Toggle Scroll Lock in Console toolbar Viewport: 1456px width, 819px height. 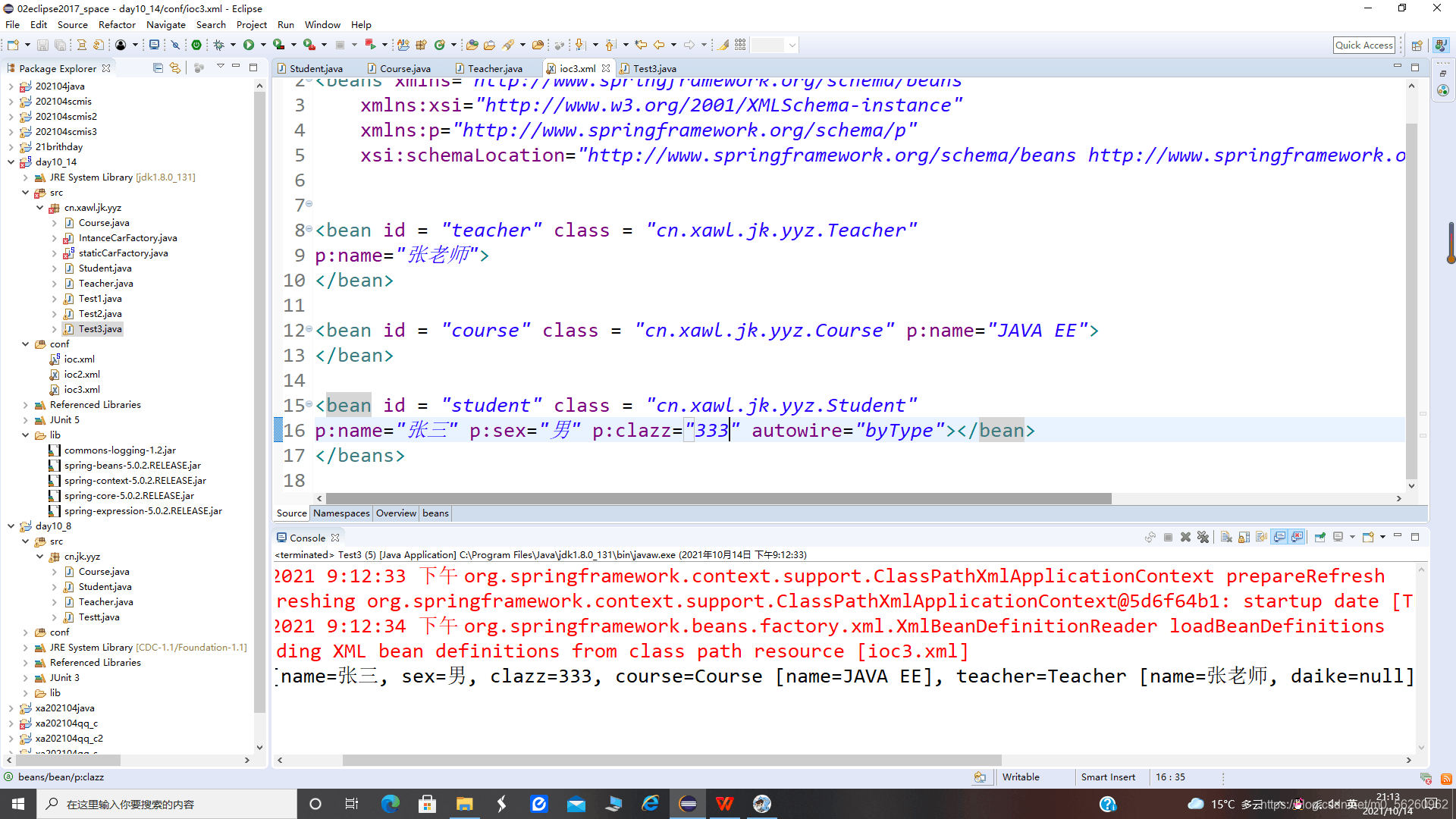tap(1244, 537)
